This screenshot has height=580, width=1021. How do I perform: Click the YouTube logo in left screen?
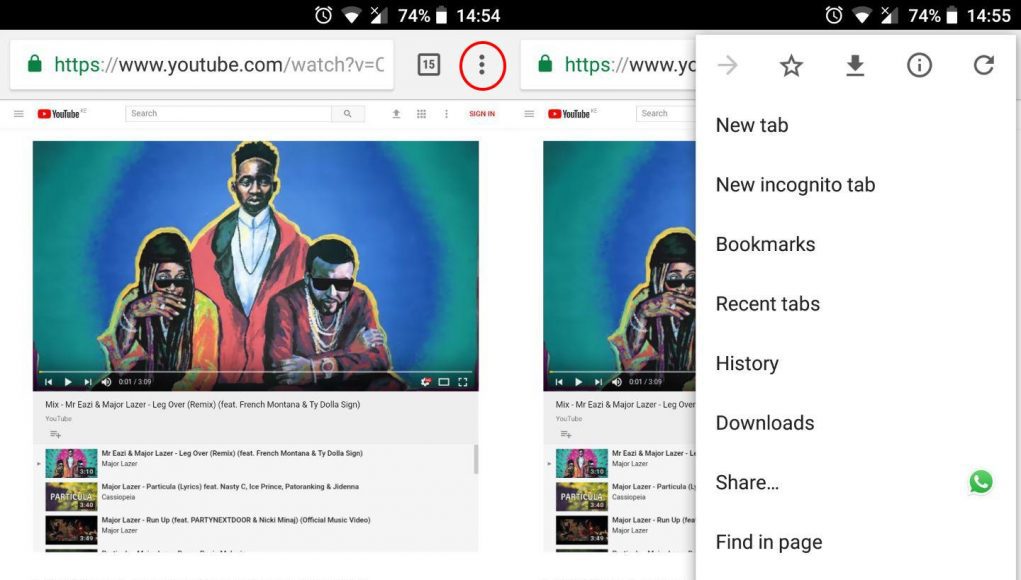pyautogui.click(x=59, y=114)
